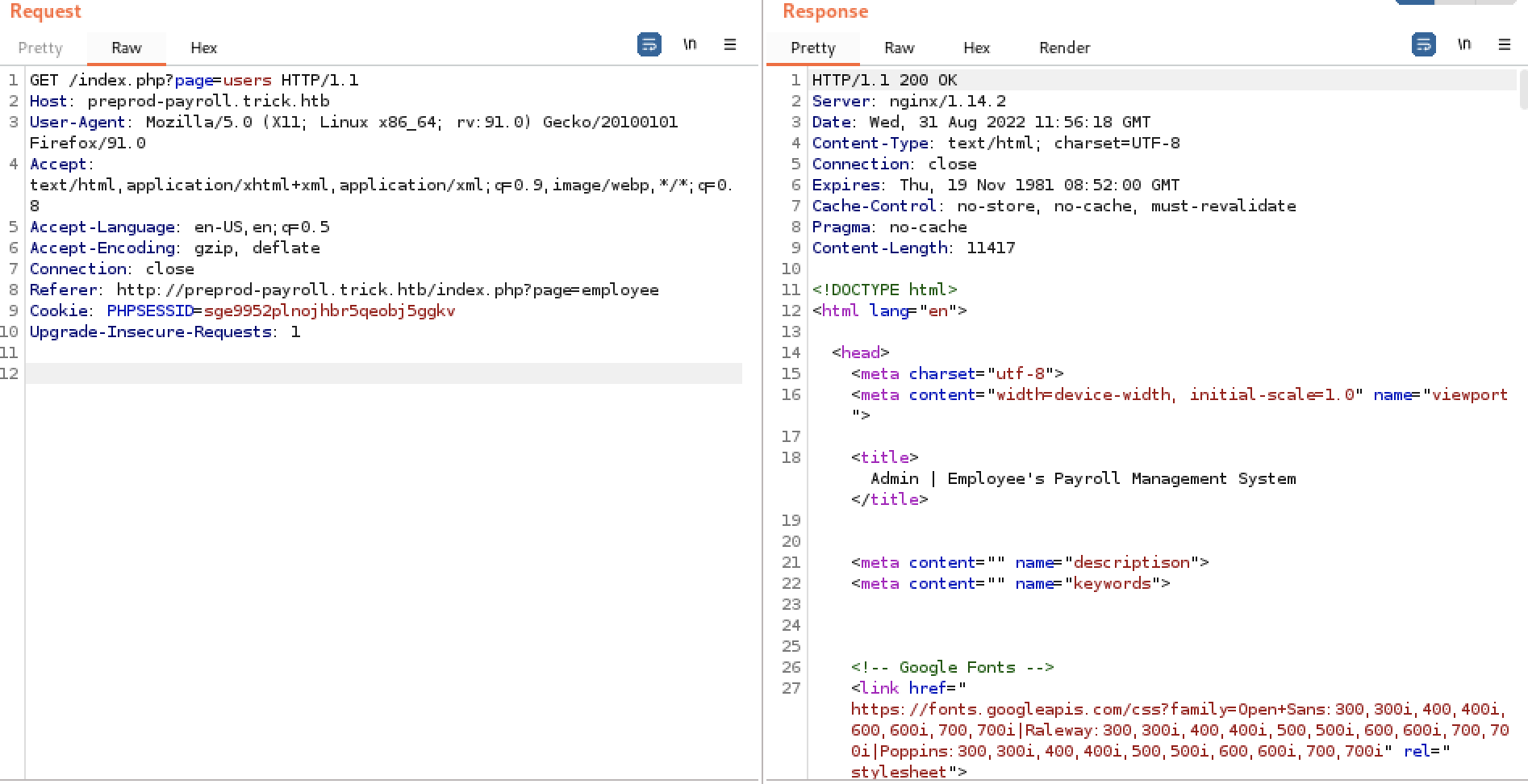Viewport: 1528px width, 784px height.
Task: Open Render tab in Response panel
Action: point(1065,48)
